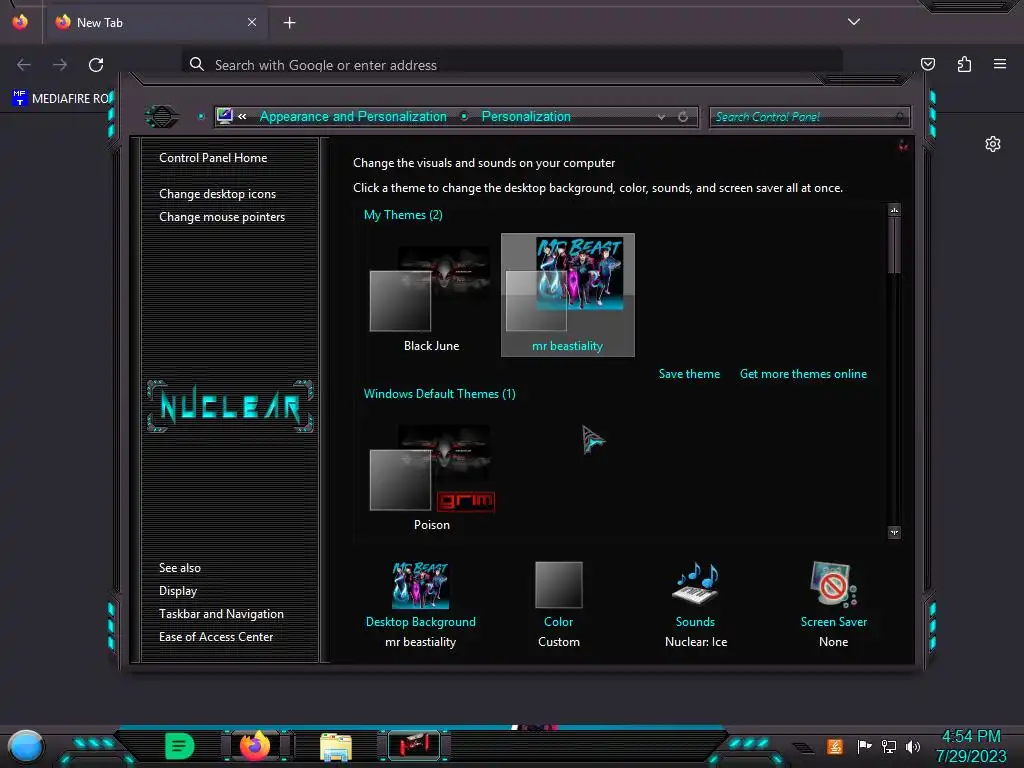The image size is (1024, 768).
Task: Open Screen Saver settings icon
Action: point(833,584)
